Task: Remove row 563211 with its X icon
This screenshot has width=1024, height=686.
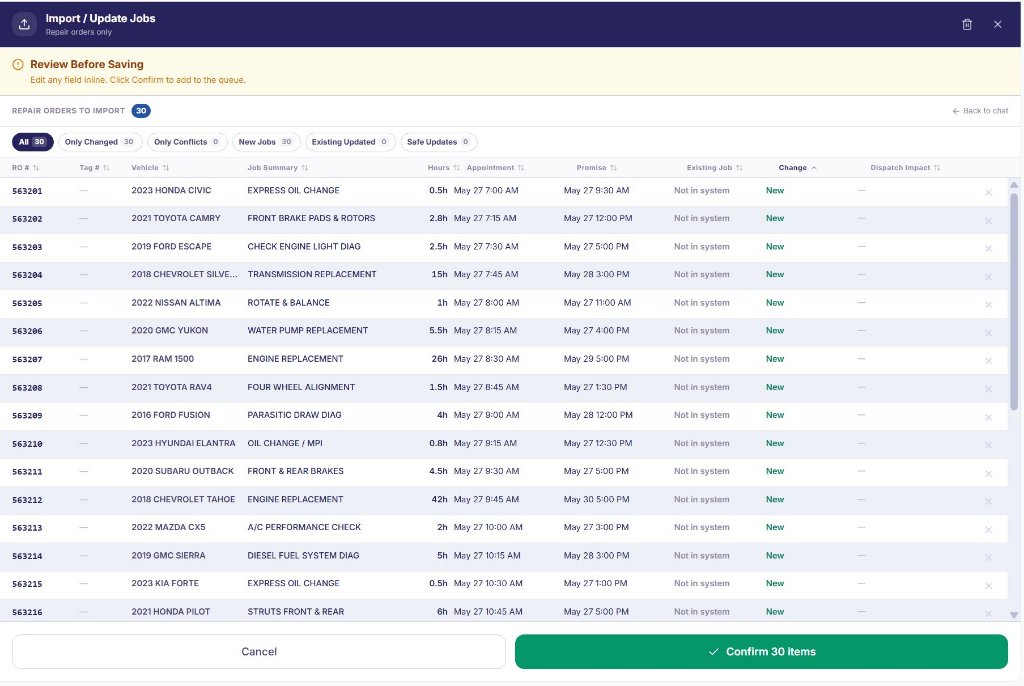Action: tap(988, 473)
